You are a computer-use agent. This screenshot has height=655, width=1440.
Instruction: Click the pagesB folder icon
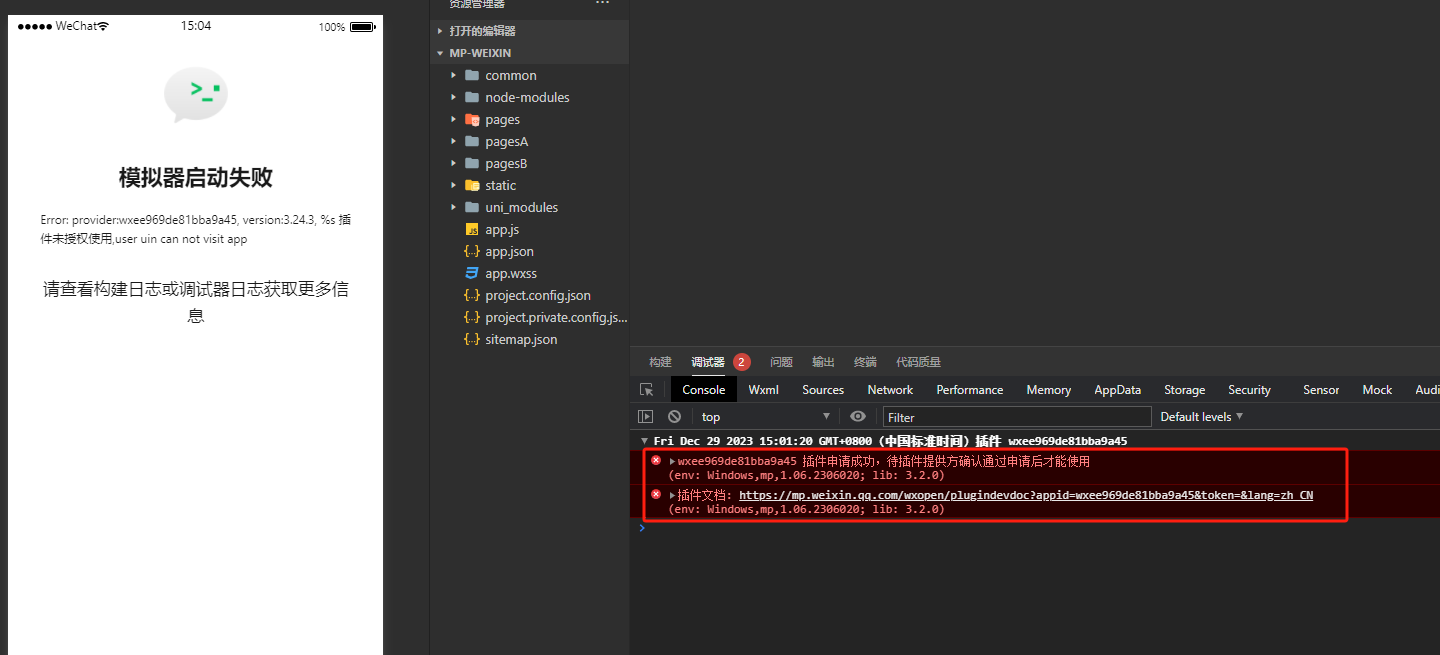(x=472, y=163)
